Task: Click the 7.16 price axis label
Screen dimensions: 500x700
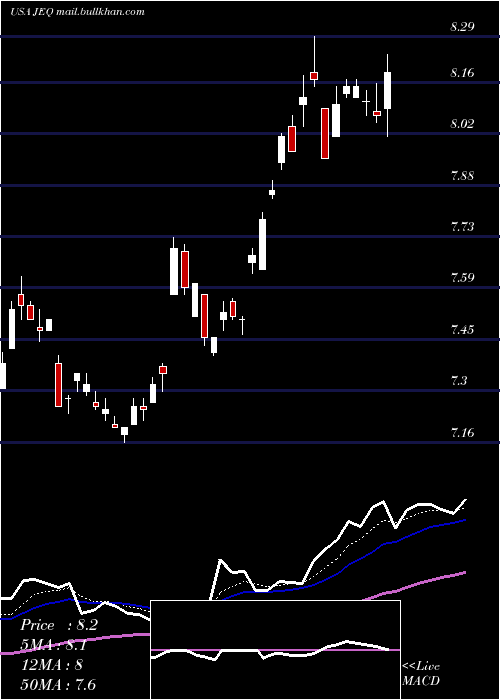Action: [x=462, y=433]
